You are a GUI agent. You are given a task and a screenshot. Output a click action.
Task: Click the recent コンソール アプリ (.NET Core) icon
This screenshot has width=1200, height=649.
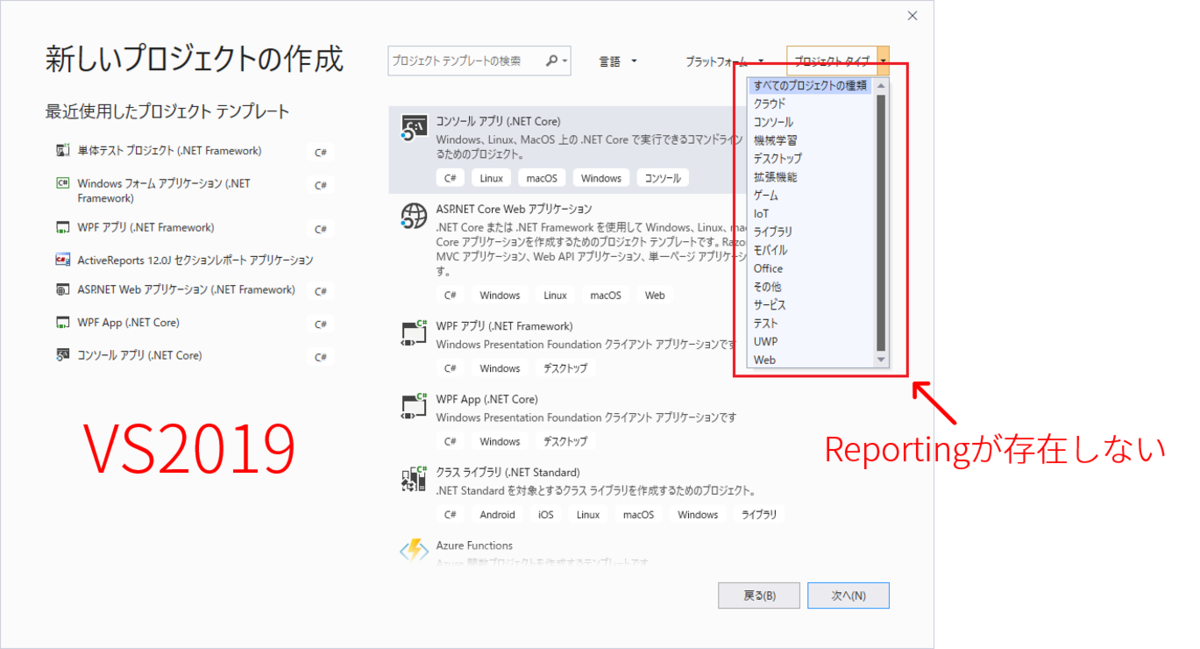tap(62, 355)
